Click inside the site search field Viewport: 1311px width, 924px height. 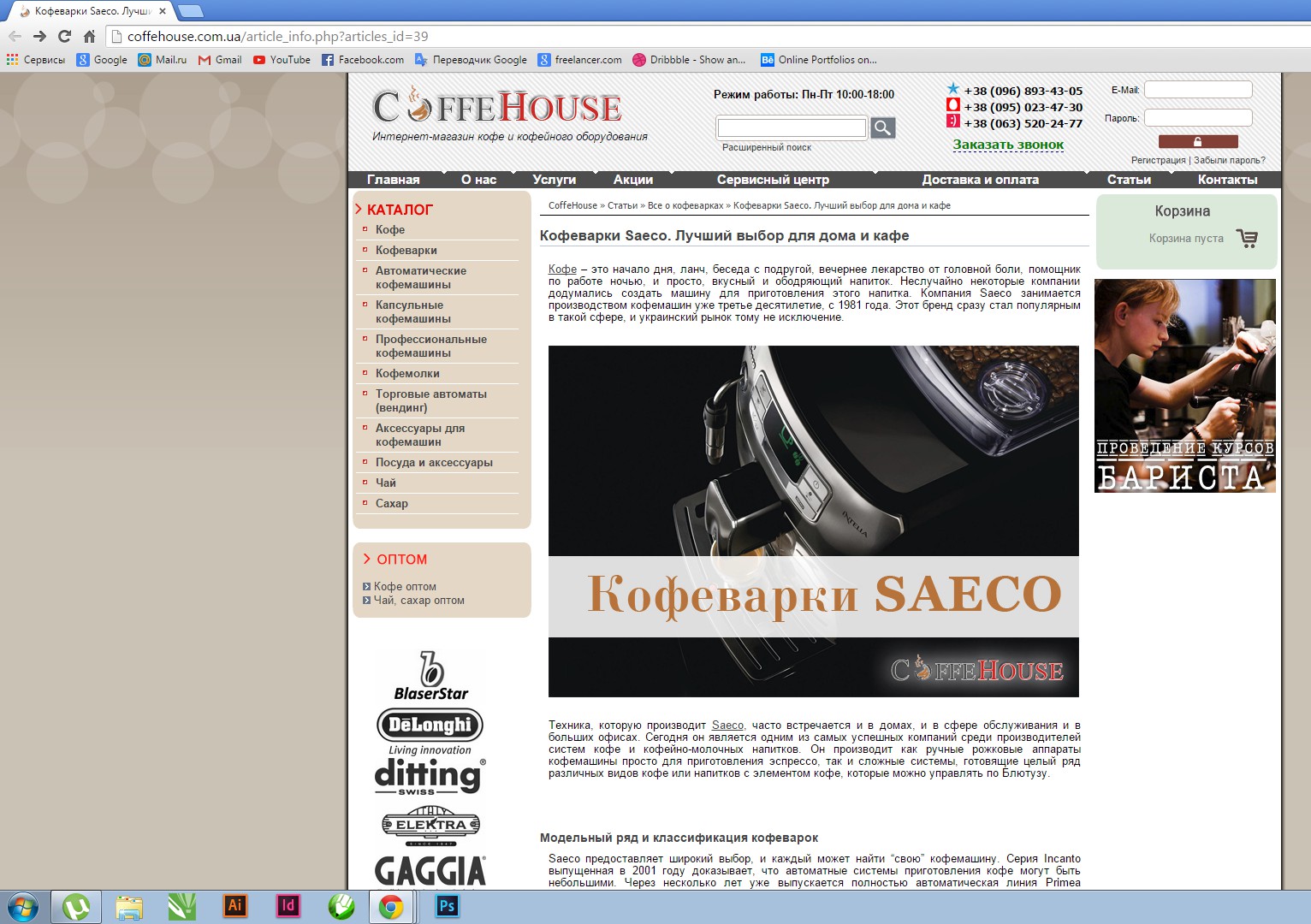pyautogui.click(x=792, y=127)
